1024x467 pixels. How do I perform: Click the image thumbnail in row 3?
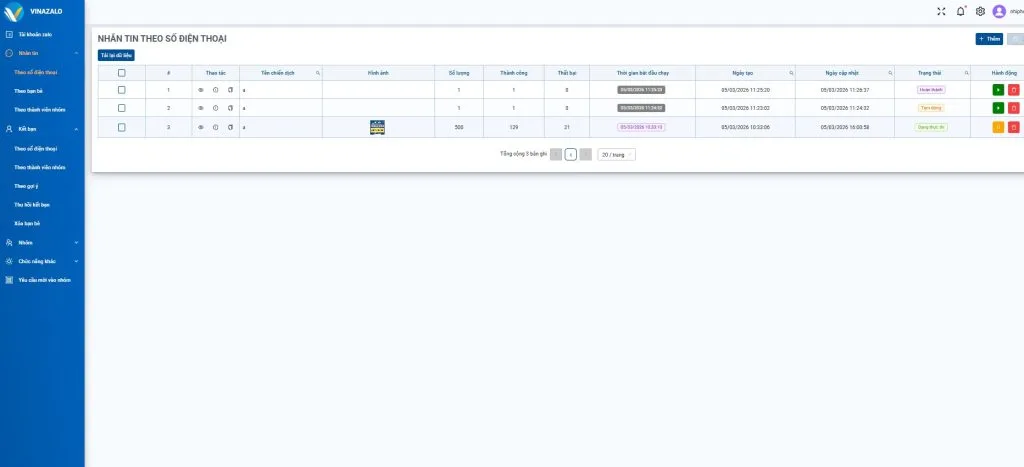(x=377, y=127)
